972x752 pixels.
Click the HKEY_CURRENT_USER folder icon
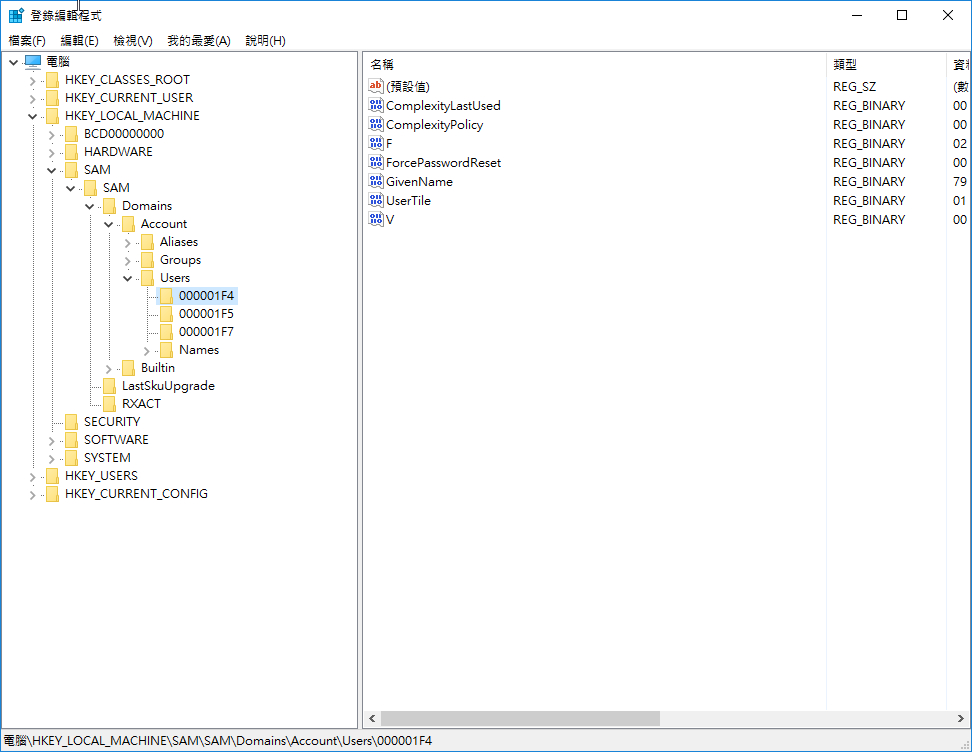click(53, 97)
